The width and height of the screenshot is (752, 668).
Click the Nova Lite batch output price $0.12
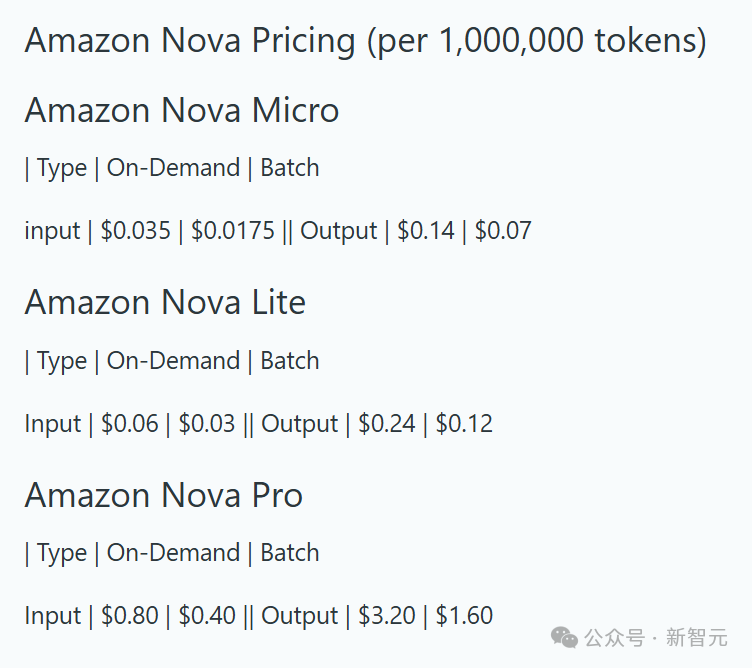pyautogui.click(x=464, y=423)
